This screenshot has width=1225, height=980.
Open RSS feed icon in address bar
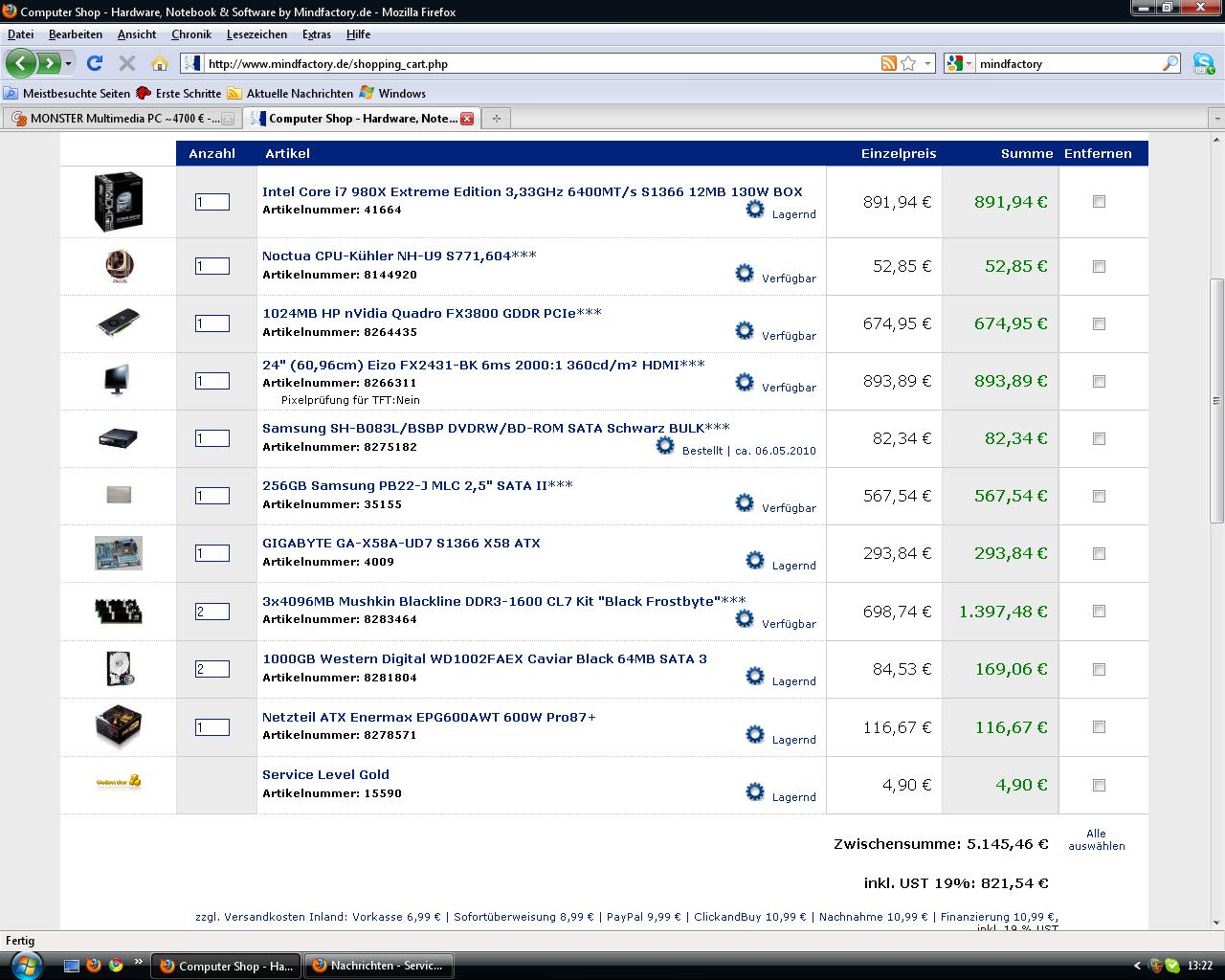coord(889,63)
